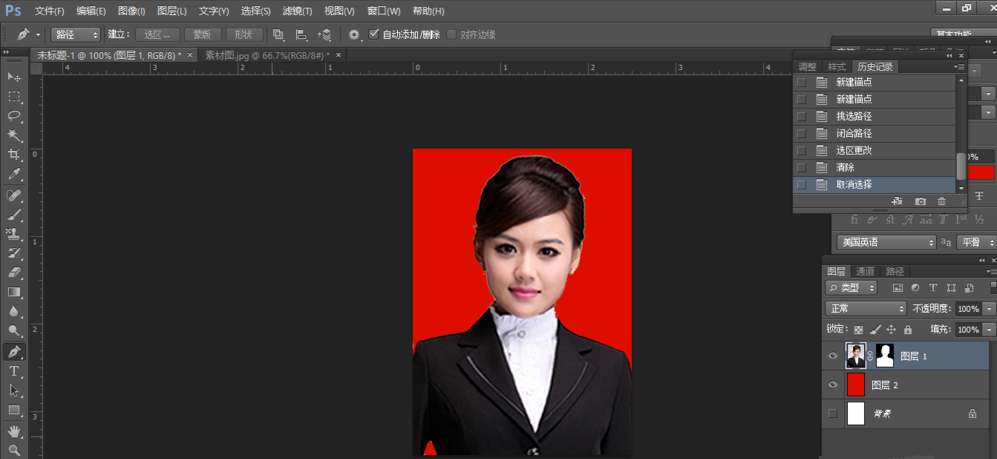
Task: Click the 选区... button in options bar
Action: (157, 35)
